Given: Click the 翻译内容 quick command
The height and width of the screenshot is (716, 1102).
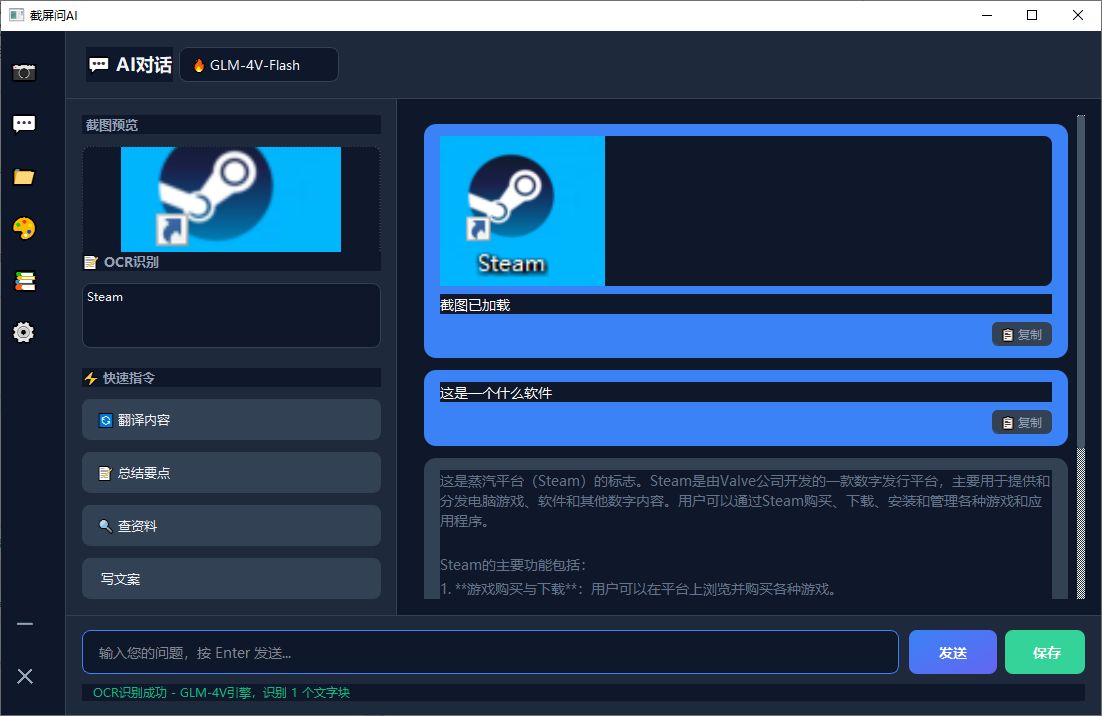Looking at the screenshot, I should click(x=231, y=419).
